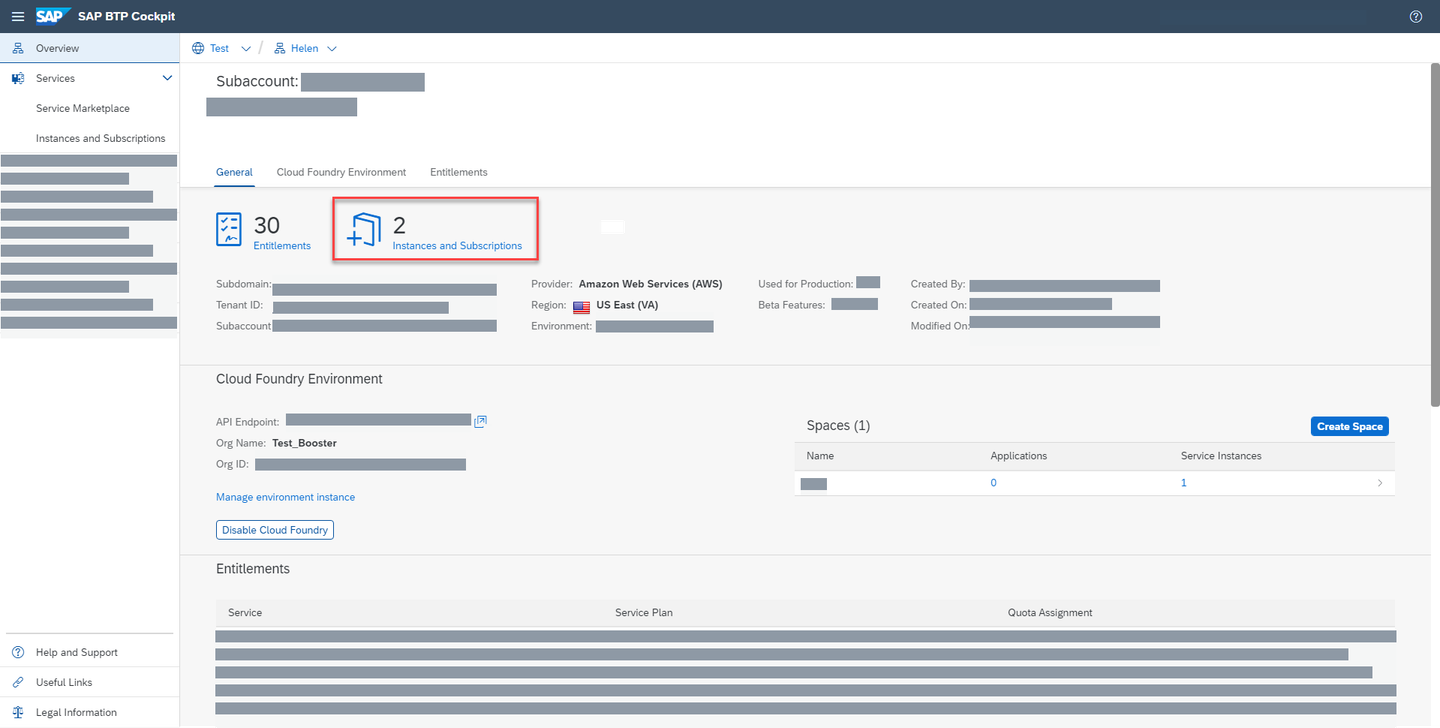Click the 30 entitlements count number
Viewport: 1440px width, 728px height.
[267, 225]
